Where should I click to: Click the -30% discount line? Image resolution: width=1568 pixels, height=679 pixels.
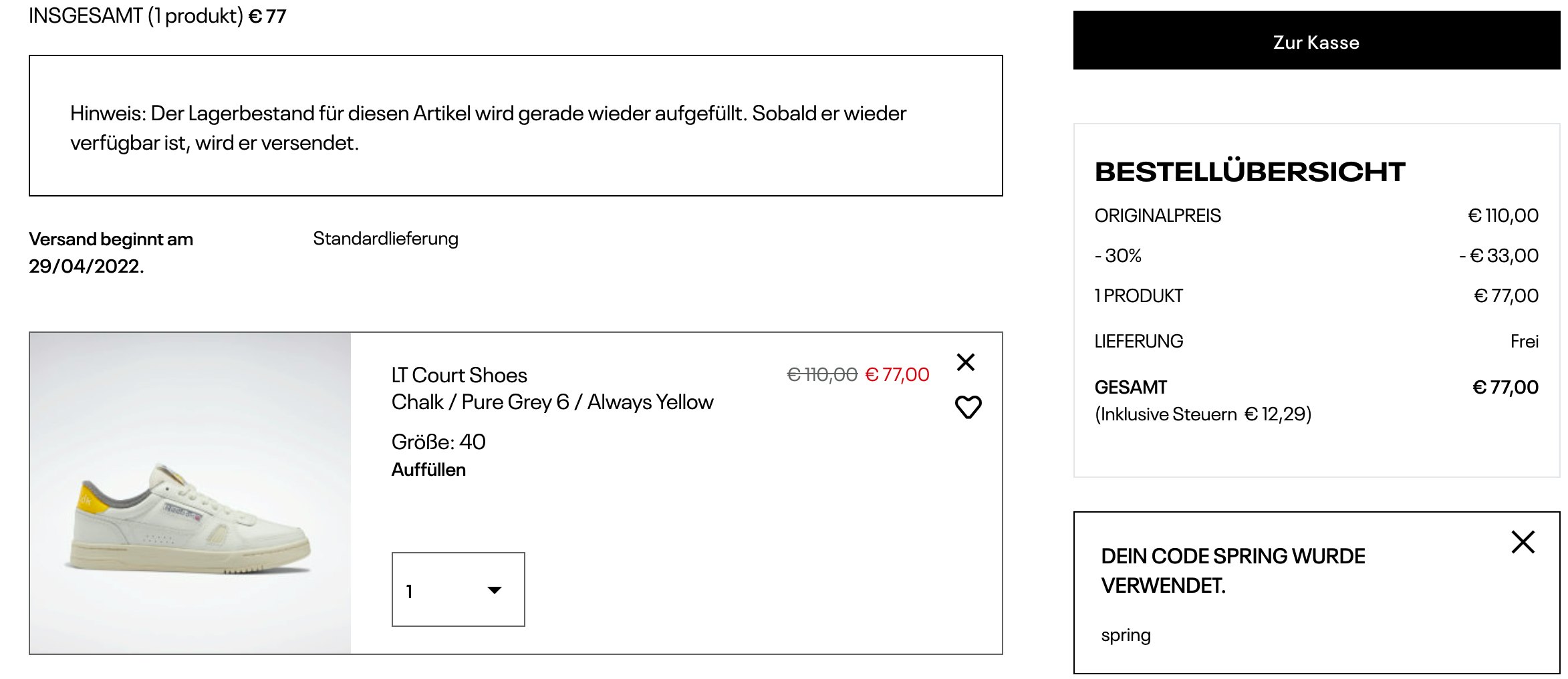tap(1118, 255)
